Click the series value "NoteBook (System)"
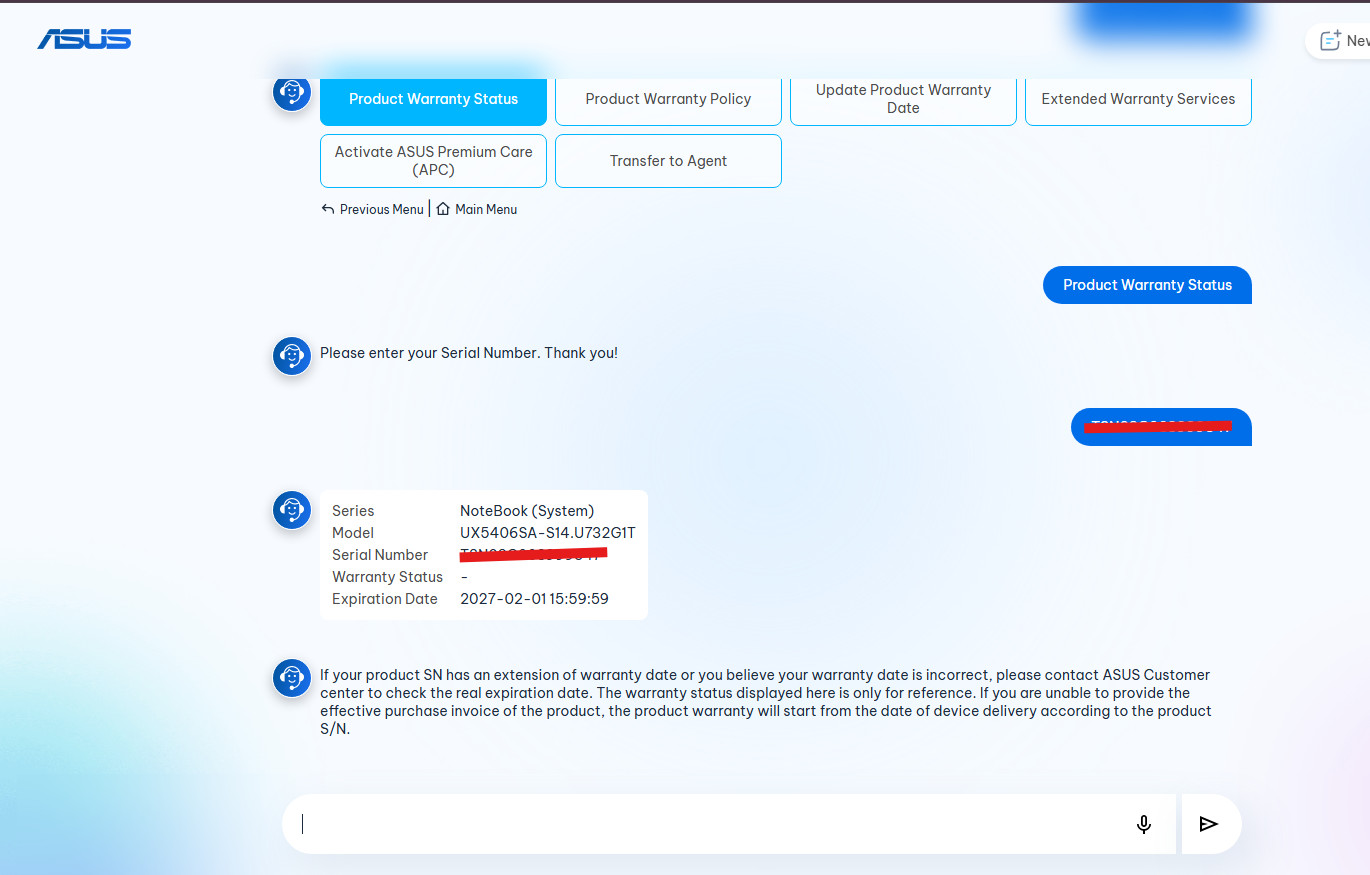Screen dimensions: 1370x875 click(527, 511)
